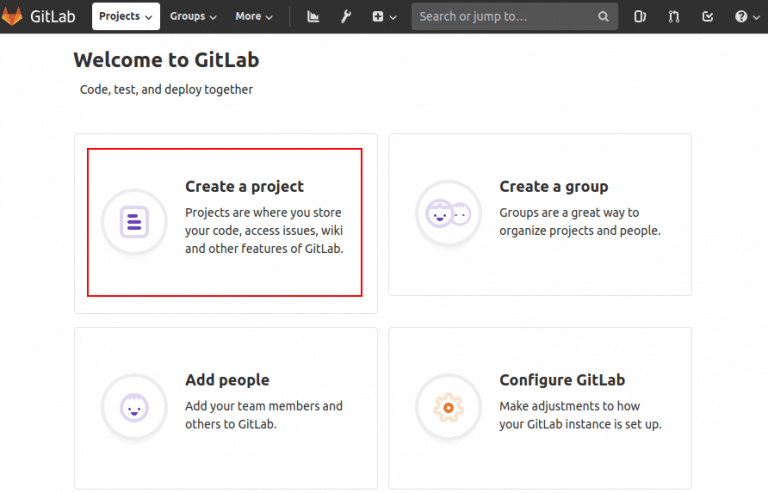
Task: Click the GitLab wordmark text
Action: (53, 17)
